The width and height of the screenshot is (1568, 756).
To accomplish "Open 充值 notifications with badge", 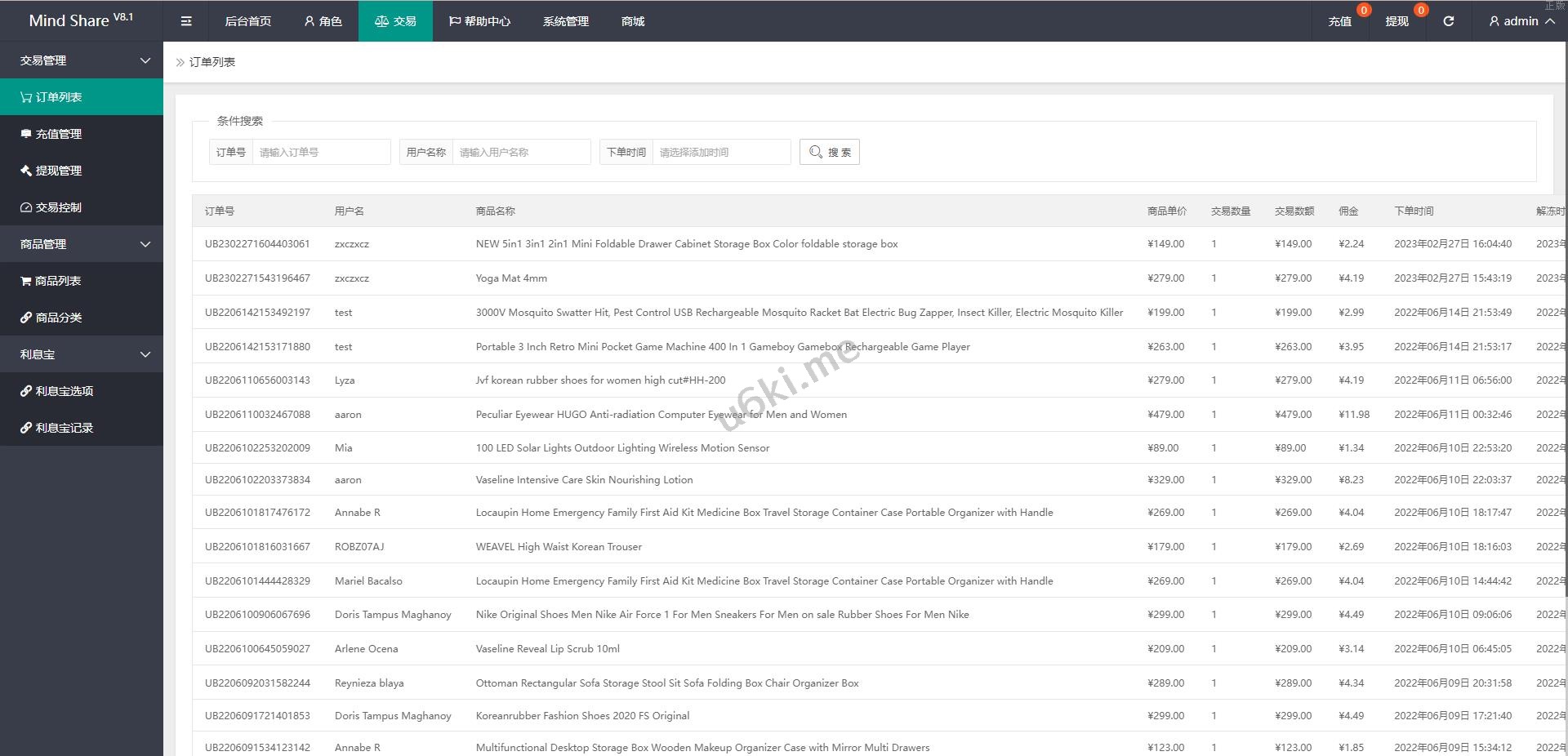I will (1339, 21).
